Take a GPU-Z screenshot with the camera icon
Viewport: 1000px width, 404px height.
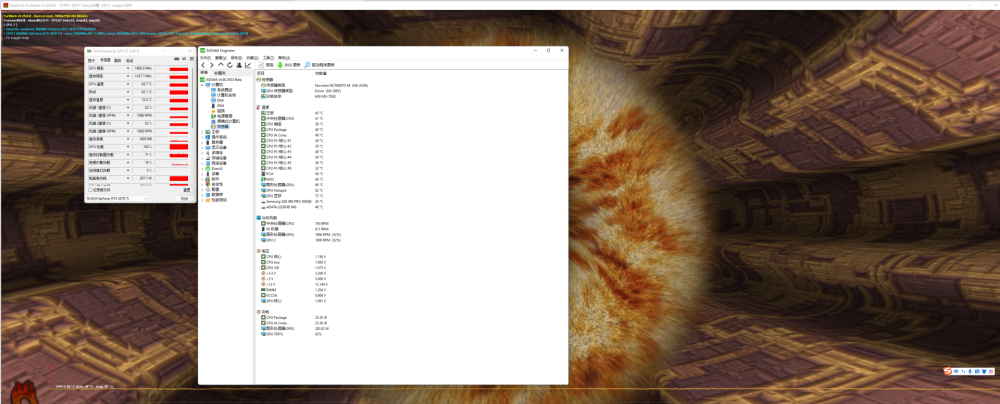[x=177, y=59]
